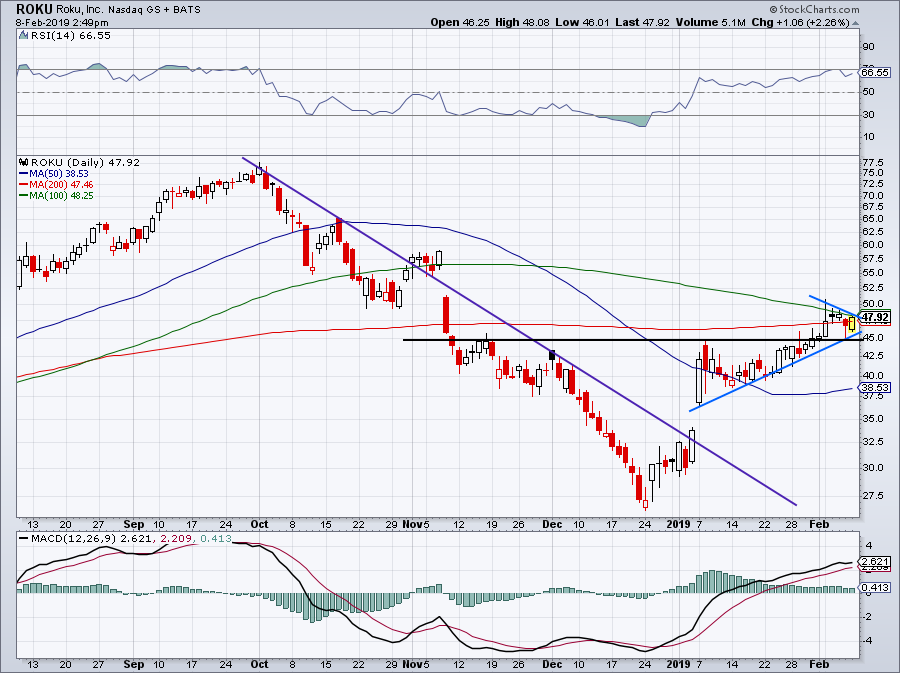The height and width of the screenshot is (673, 900).
Task: Click the 'Roku, Inc.' company name
Action: pos(79,10)
